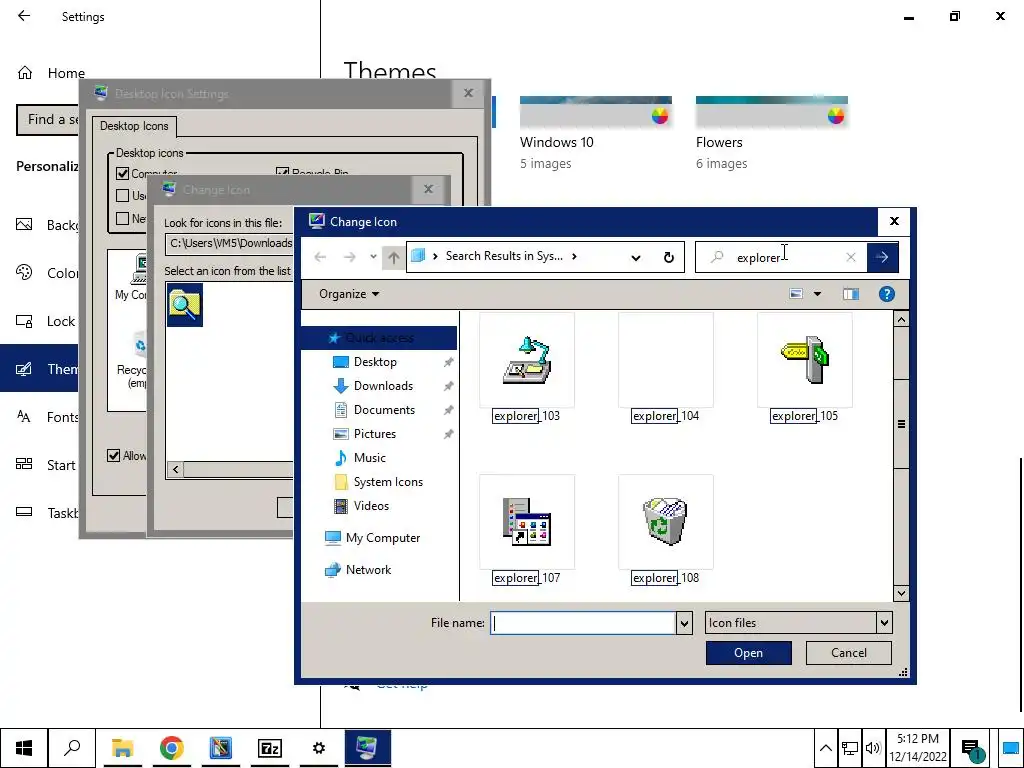Open recent locations dropdown arrow
This screenshot has height=768, width=1024.
coord(373,257)
